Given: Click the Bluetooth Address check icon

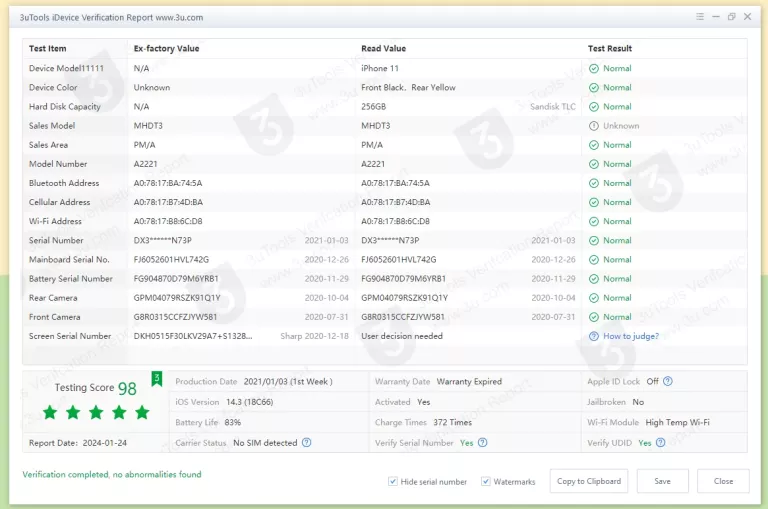Looking at the screenshot, I should [x=594, y=183].
